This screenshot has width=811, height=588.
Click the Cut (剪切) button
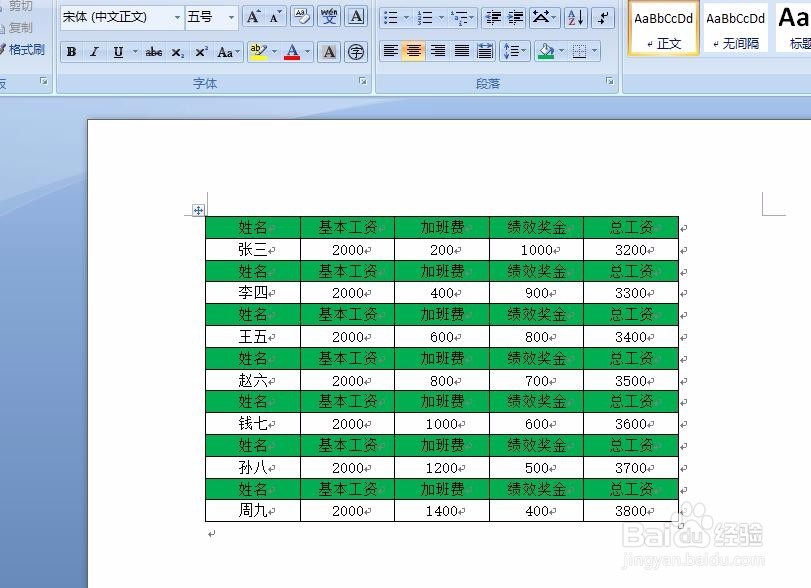[17, 6]
